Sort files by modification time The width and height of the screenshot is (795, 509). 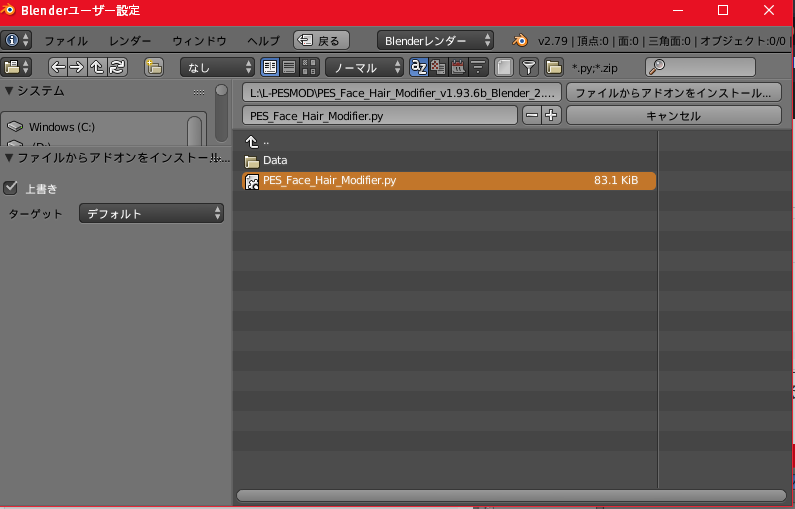coord(458,67)
